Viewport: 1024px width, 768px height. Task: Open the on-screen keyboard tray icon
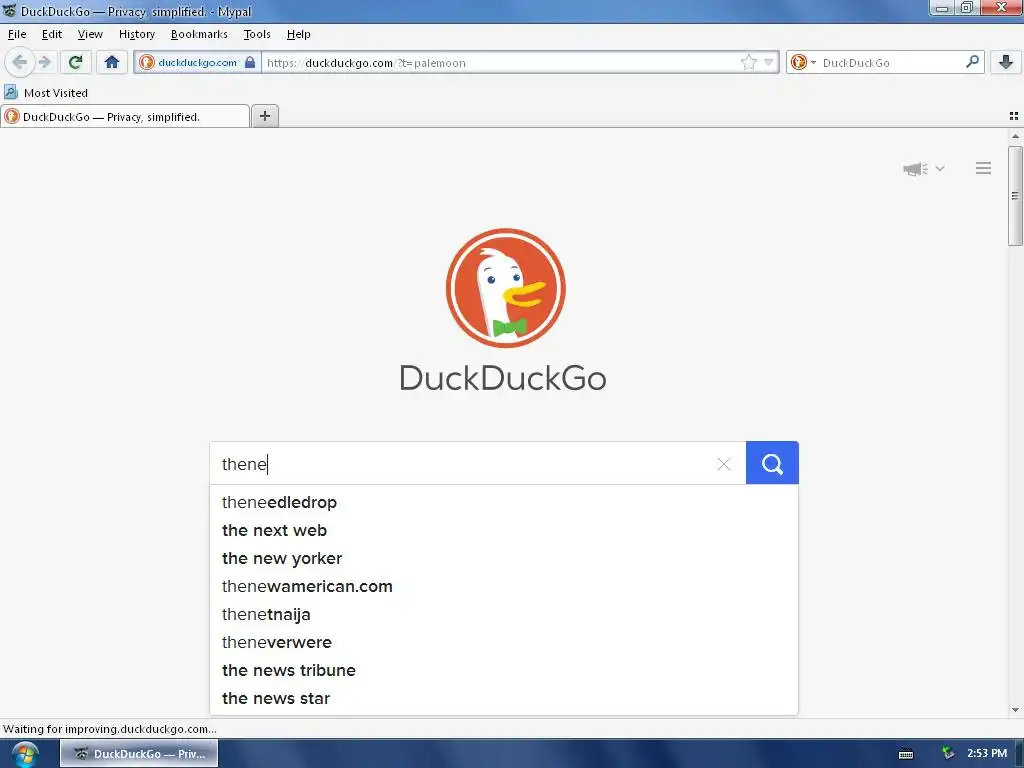[x=906, y=754]
